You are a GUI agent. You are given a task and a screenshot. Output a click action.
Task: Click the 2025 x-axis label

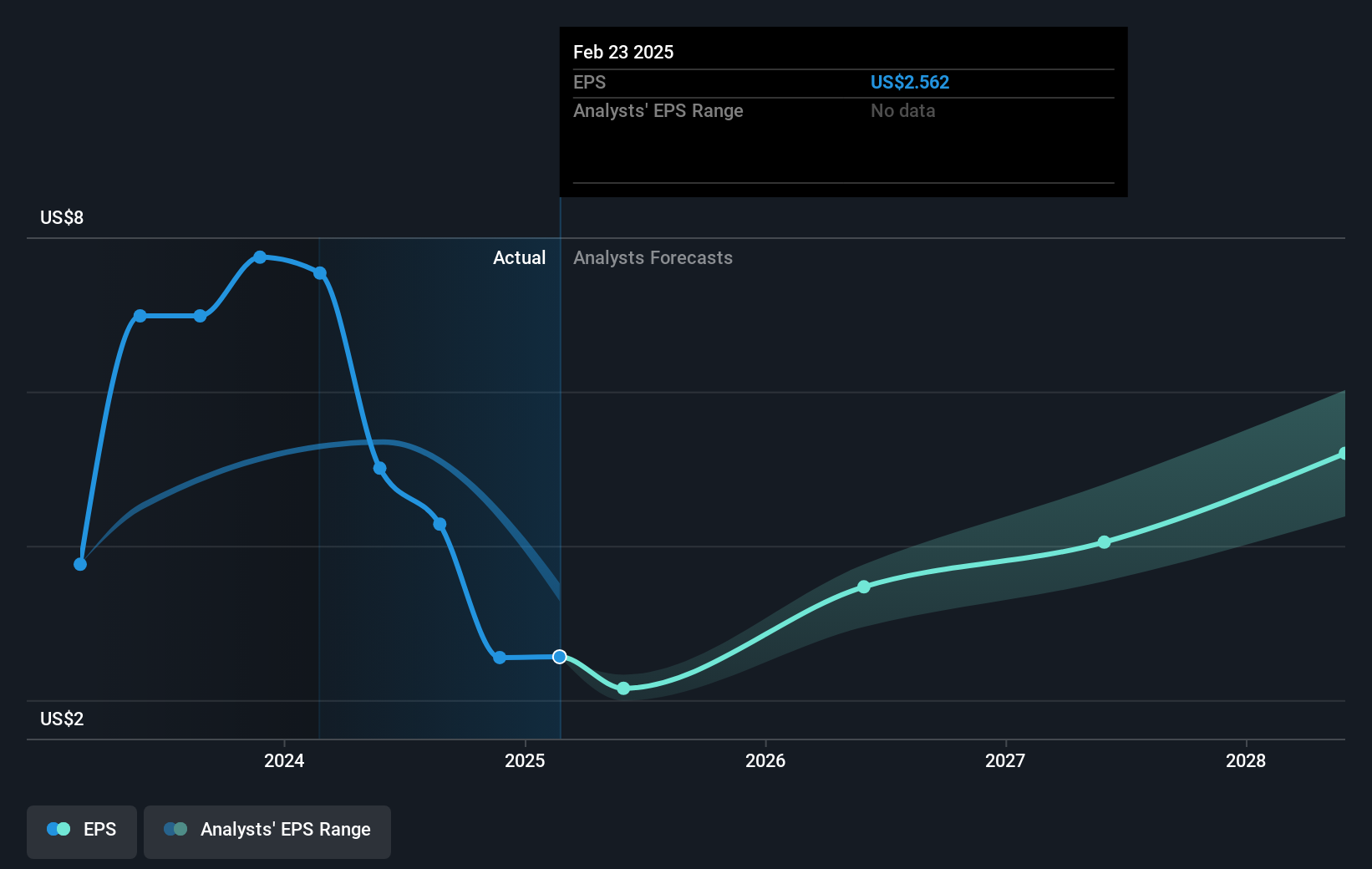point(525,760)
